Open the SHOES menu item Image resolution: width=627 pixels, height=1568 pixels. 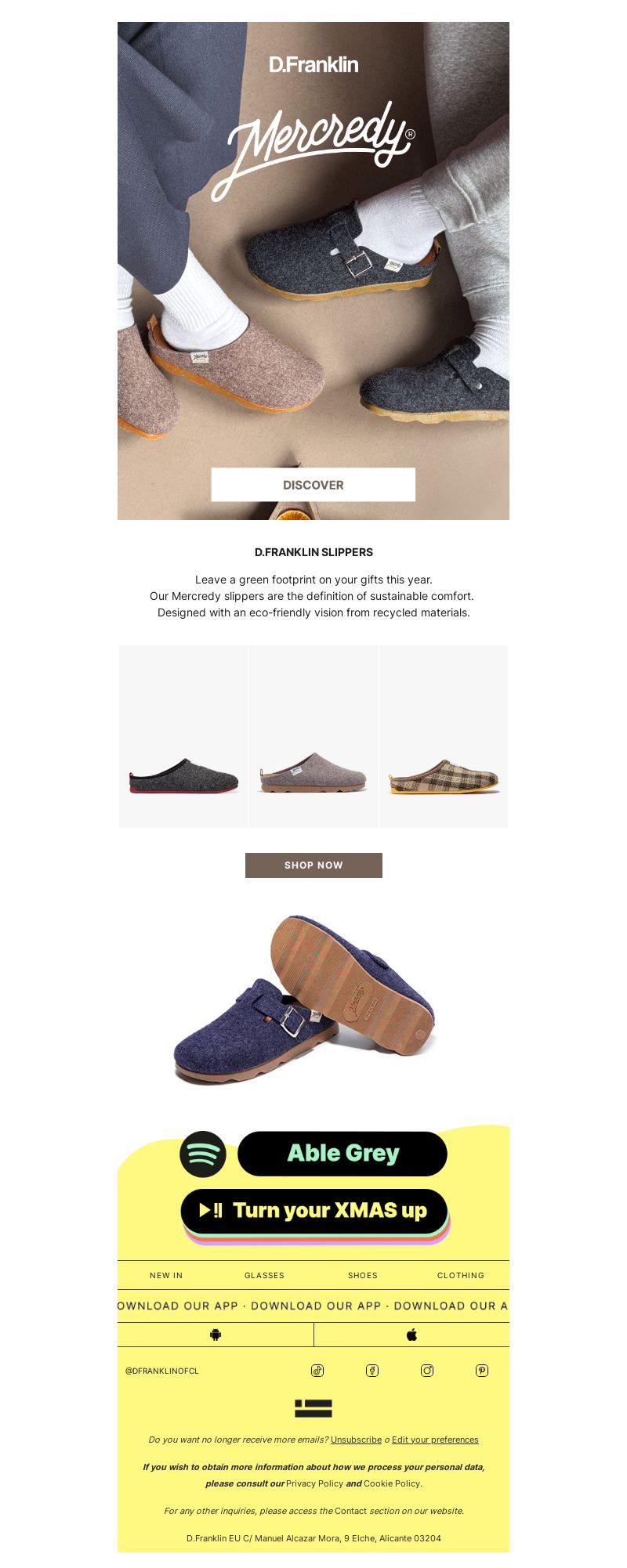[363, 1275]
